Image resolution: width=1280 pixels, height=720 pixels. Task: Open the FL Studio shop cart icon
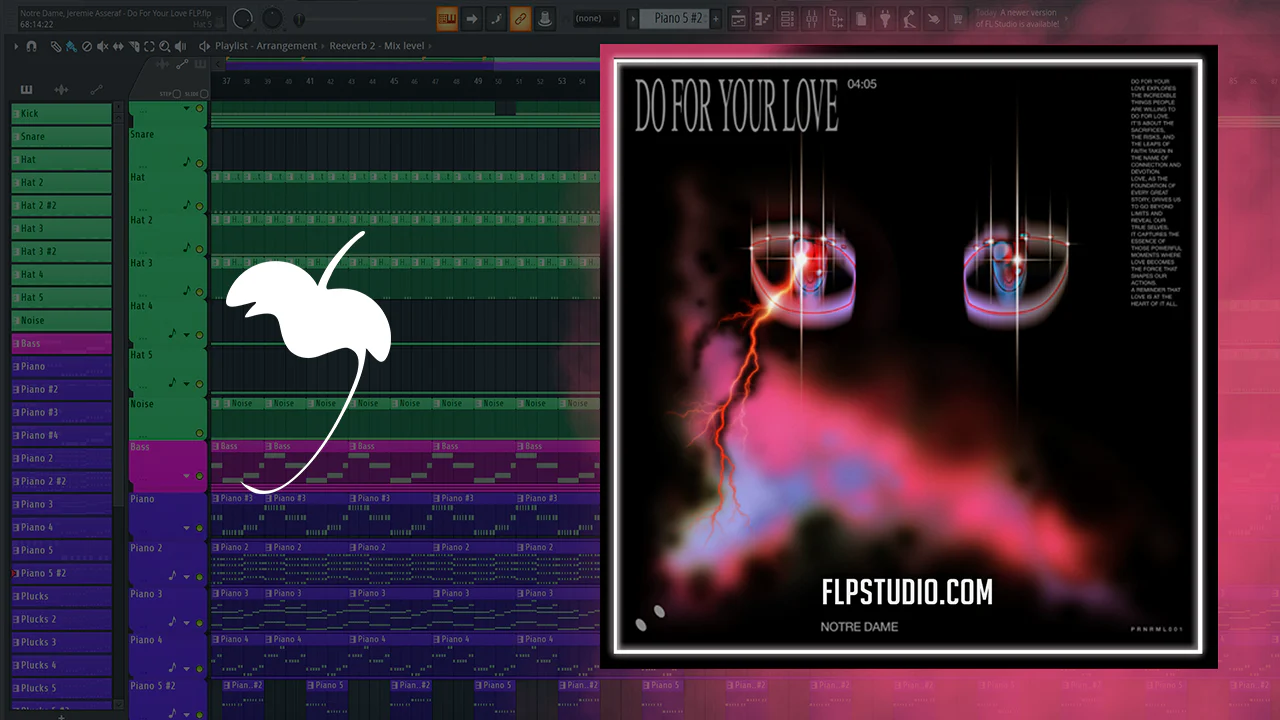958,18
